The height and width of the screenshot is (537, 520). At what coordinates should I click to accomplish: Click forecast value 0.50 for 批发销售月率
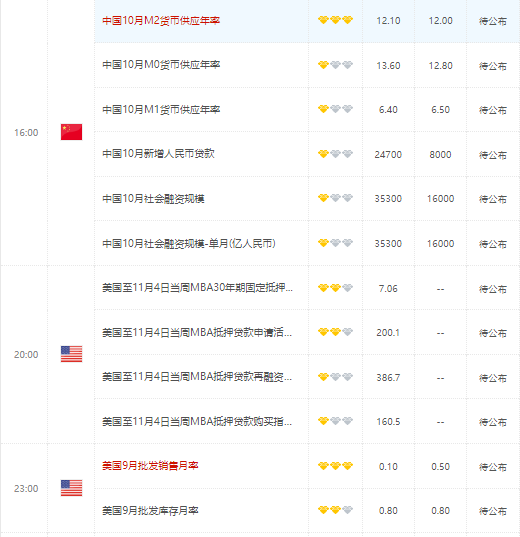pos(441,466)
